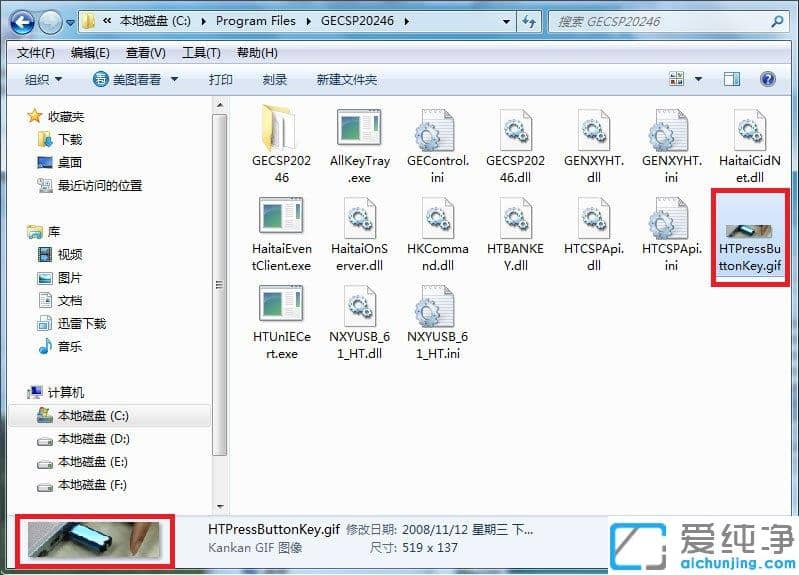The image size is (799, 575).
Task: Select HaitaiEventClient.exe file icon
Action: click(281, 216)
